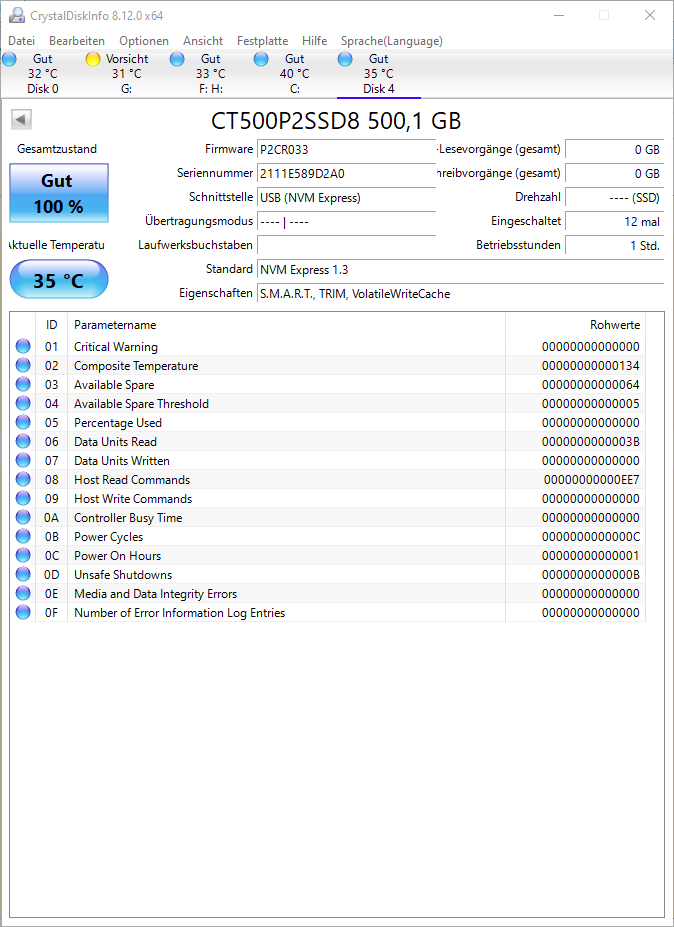Screen dimensions: 674x927
Task: Click the Schnittstelle field USB (NVM Express)
Action: tap(346, 198)
